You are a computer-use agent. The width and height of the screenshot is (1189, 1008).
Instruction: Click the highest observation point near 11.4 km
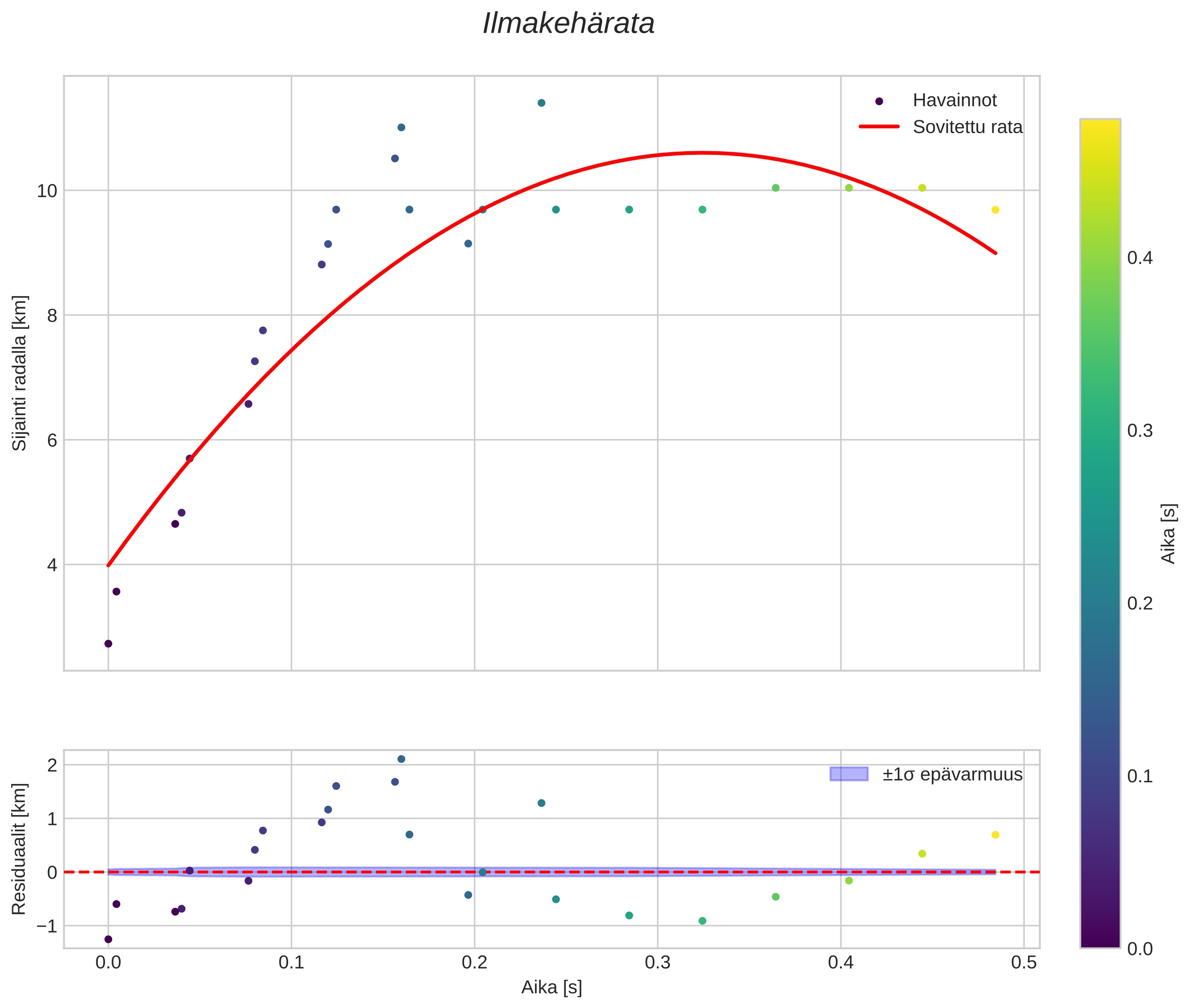[x=541, y=103]
